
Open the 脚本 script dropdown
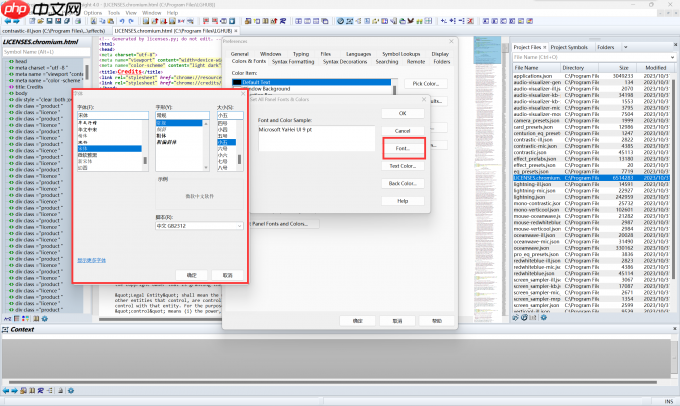pos(200,226)
